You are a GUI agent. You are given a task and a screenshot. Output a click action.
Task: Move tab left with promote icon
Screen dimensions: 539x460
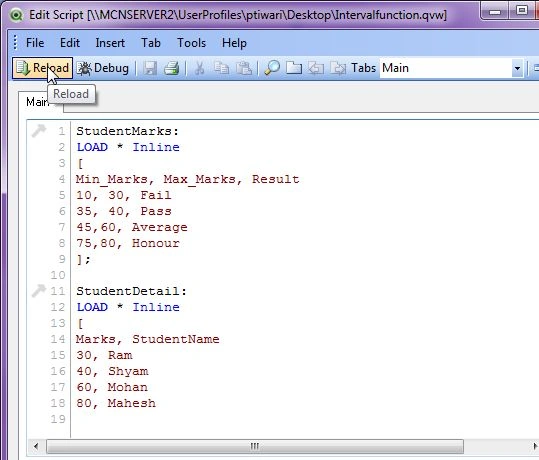(x=316, y=68)
